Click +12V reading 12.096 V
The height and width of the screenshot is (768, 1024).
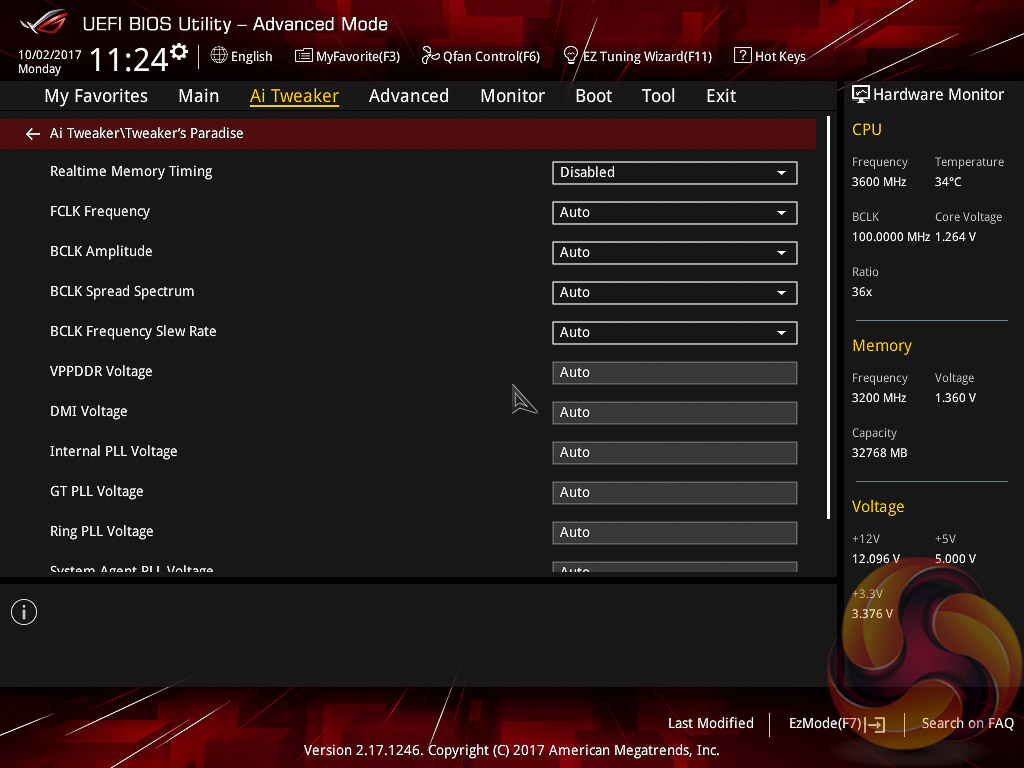[x=876, y=559]
